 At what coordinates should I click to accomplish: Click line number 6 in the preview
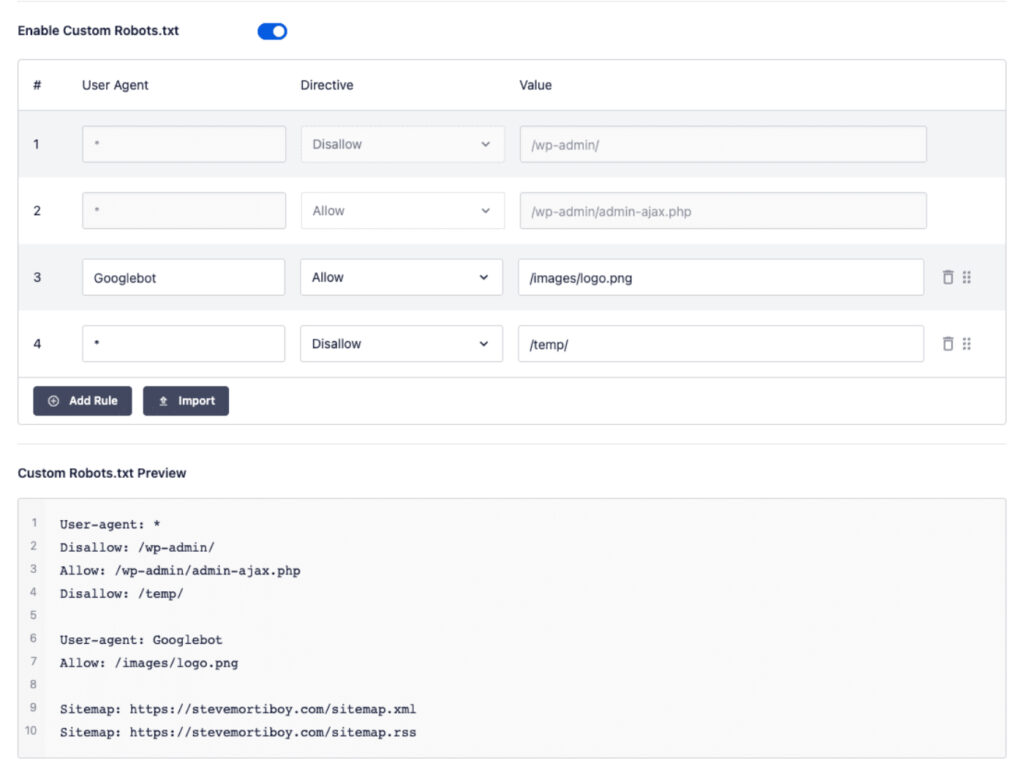pyautogui.click(x=33, y=639)
